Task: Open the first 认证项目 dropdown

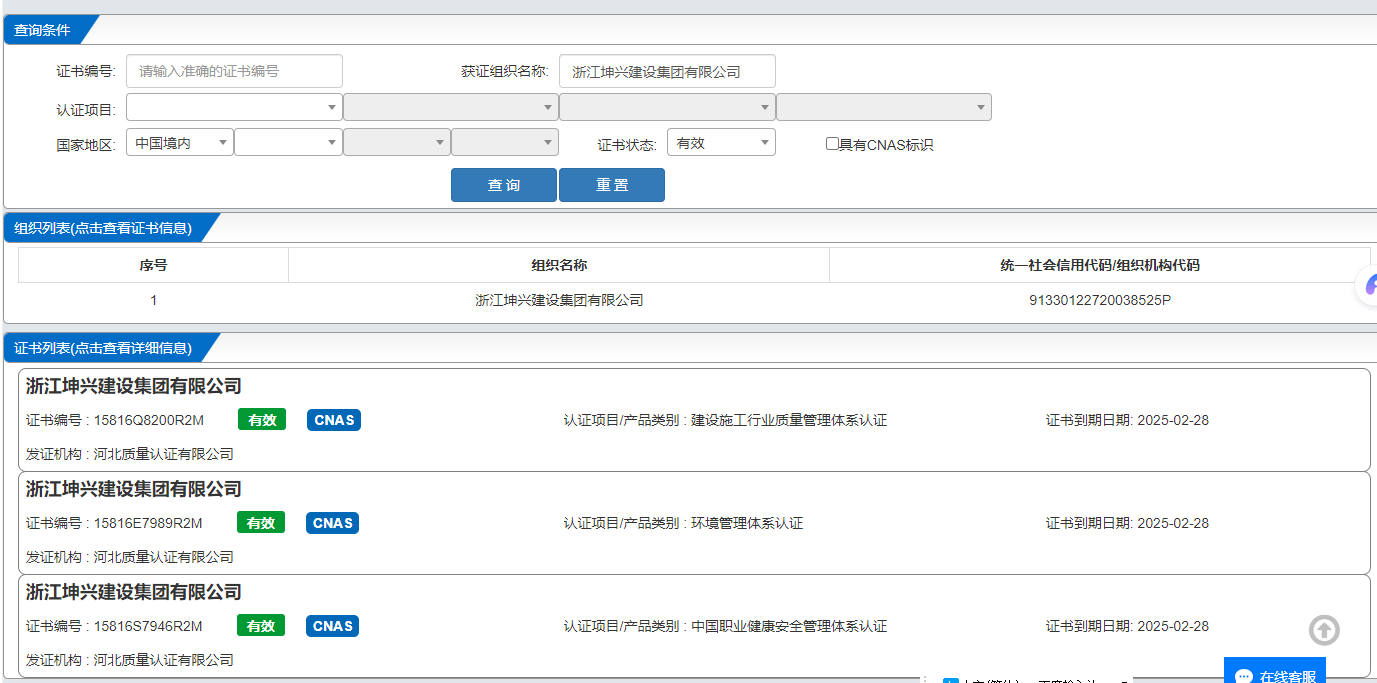Action: [x=234, y=107]
